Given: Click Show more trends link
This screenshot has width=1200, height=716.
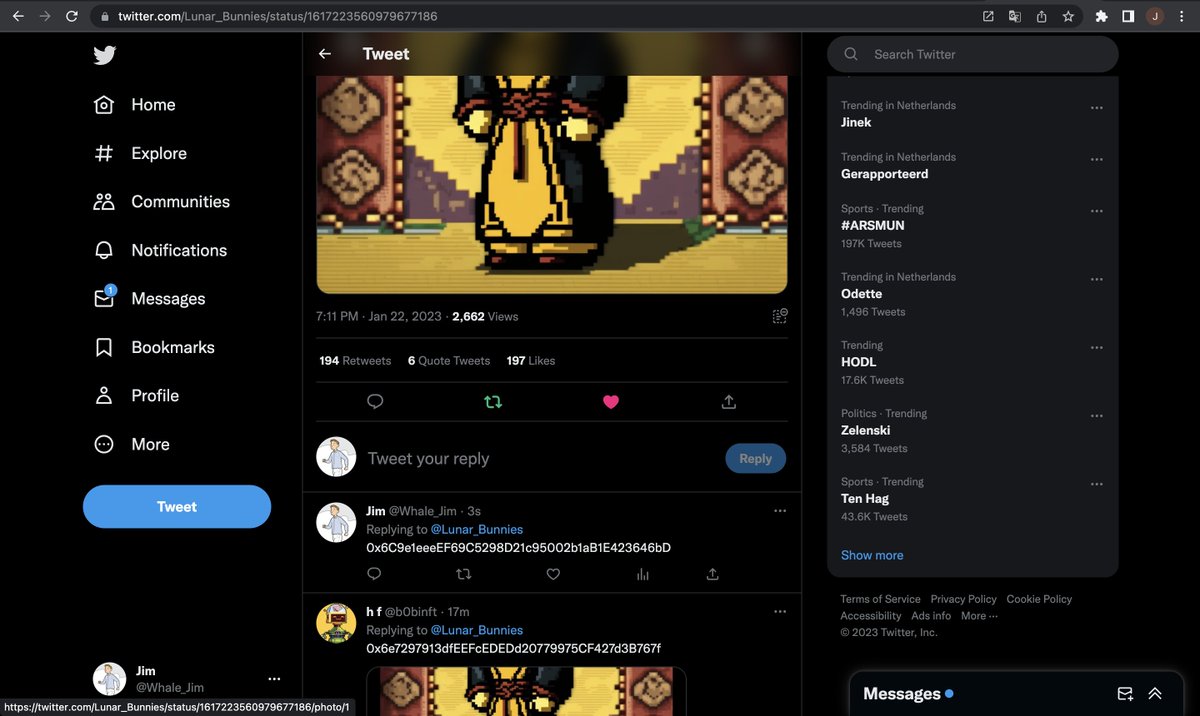Looking at the screenshot, I should (872, 555).
